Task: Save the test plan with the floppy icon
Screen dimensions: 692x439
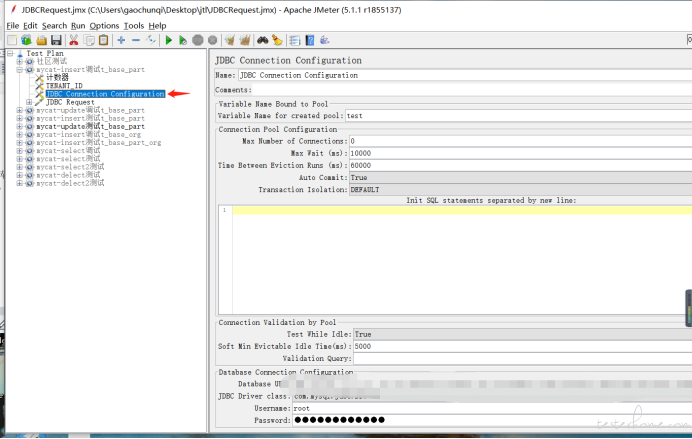Action: click(56, 40)
